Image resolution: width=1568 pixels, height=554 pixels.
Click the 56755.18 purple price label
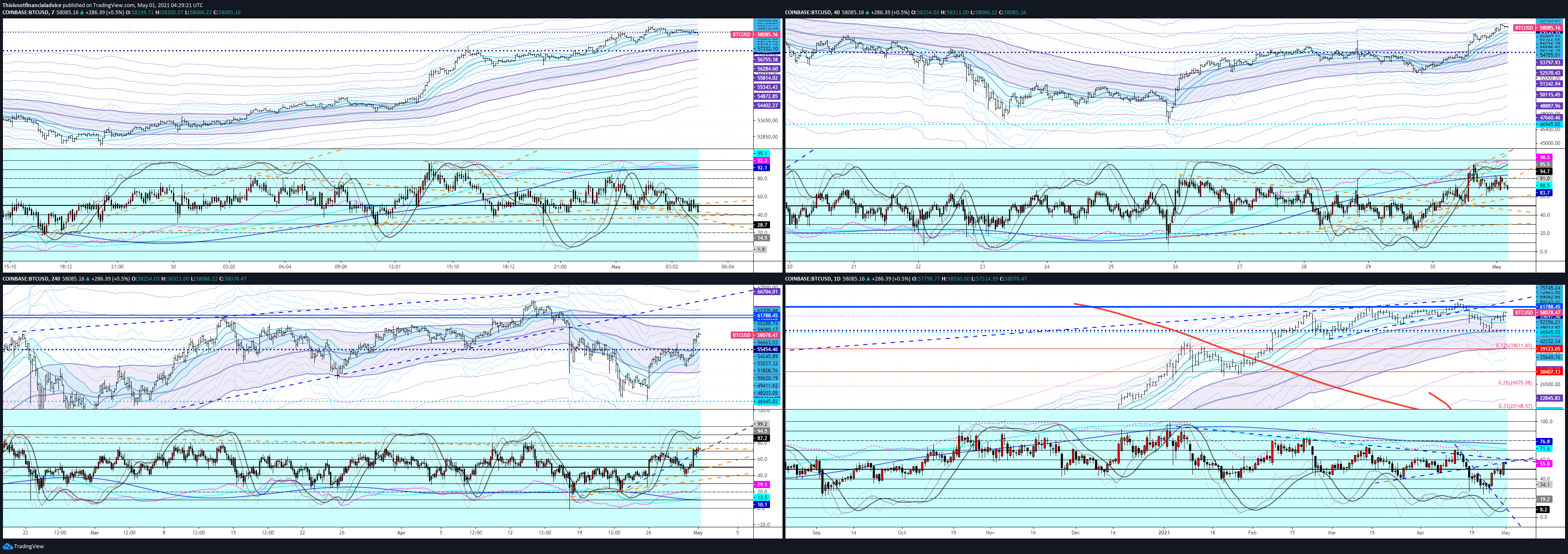pos(767,60)
